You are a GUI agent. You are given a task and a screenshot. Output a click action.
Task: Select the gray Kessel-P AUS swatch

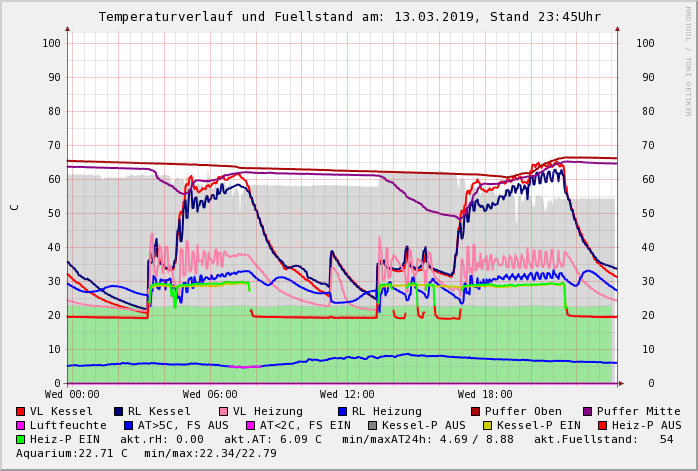coord(372,425)
